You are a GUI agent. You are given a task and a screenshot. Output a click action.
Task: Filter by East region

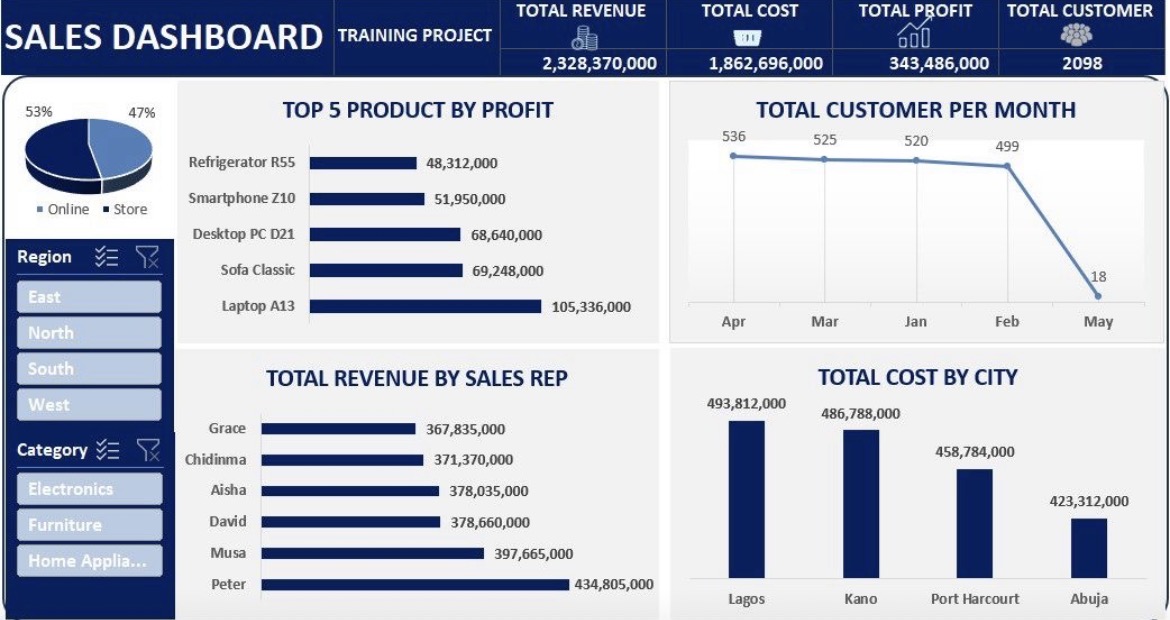click(x=89, y=297)
